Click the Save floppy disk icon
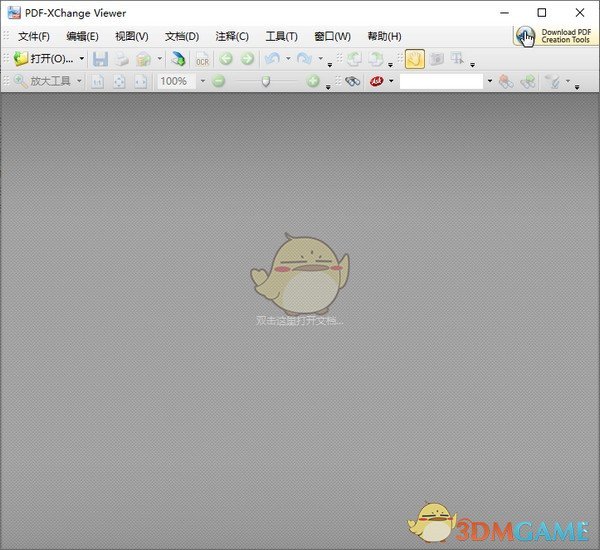This screenshot has width=600, height=550. point(100,59)
